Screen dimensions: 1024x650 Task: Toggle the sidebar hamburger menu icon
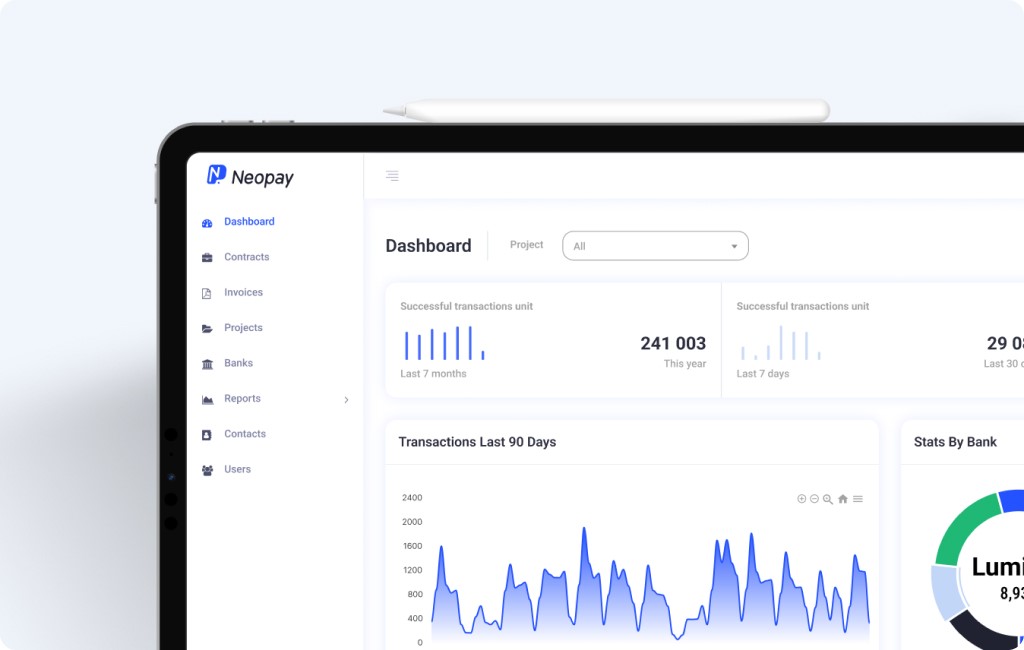(392, 176)
